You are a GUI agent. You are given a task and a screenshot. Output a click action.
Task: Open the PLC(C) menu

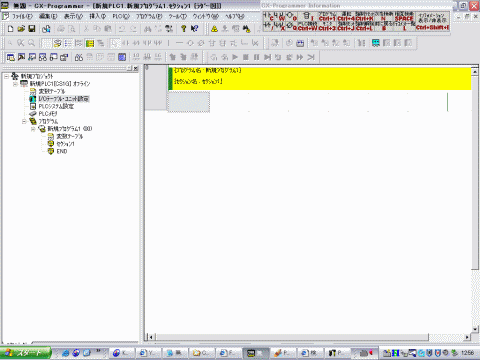point(121,16)
